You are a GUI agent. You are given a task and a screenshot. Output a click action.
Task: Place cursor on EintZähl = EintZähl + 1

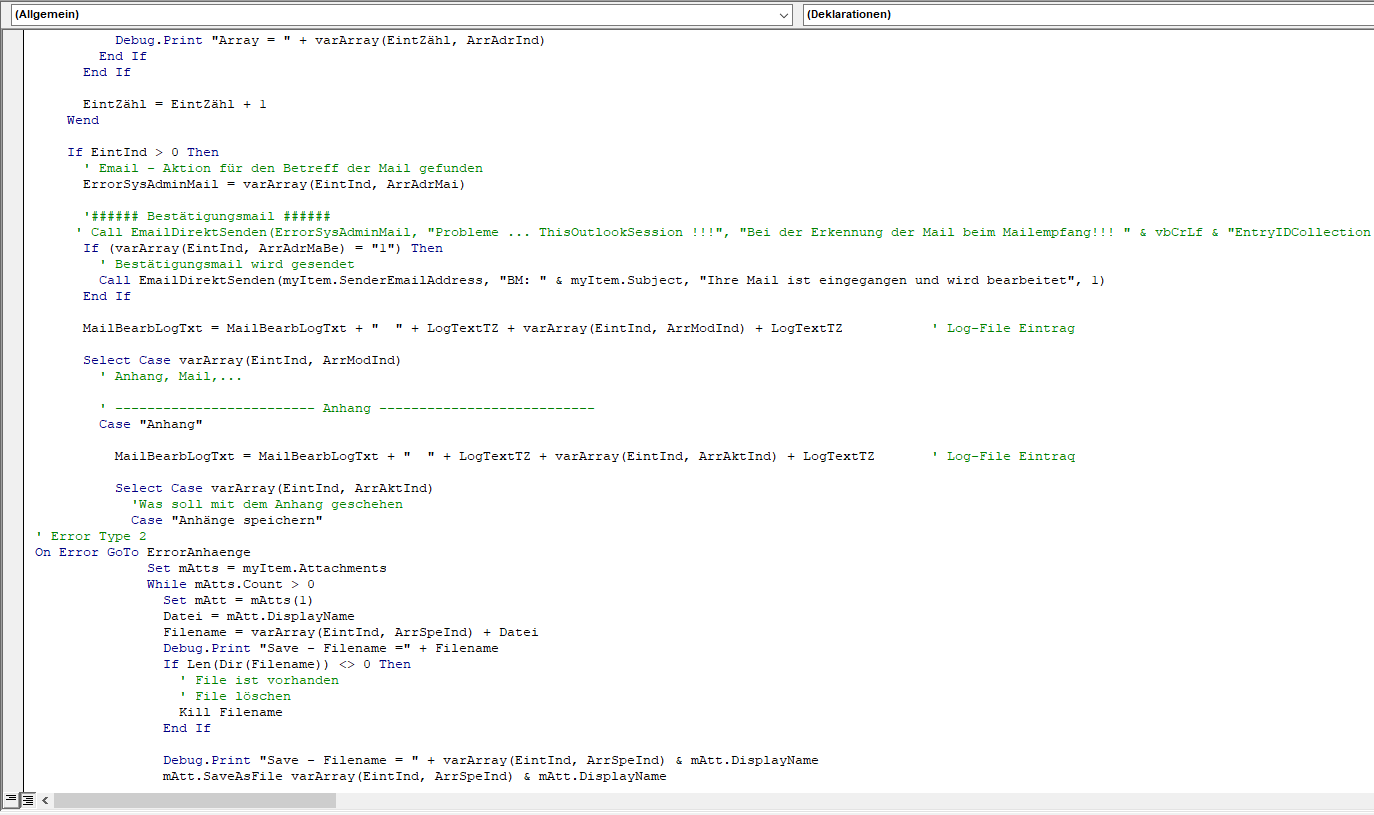175,104
